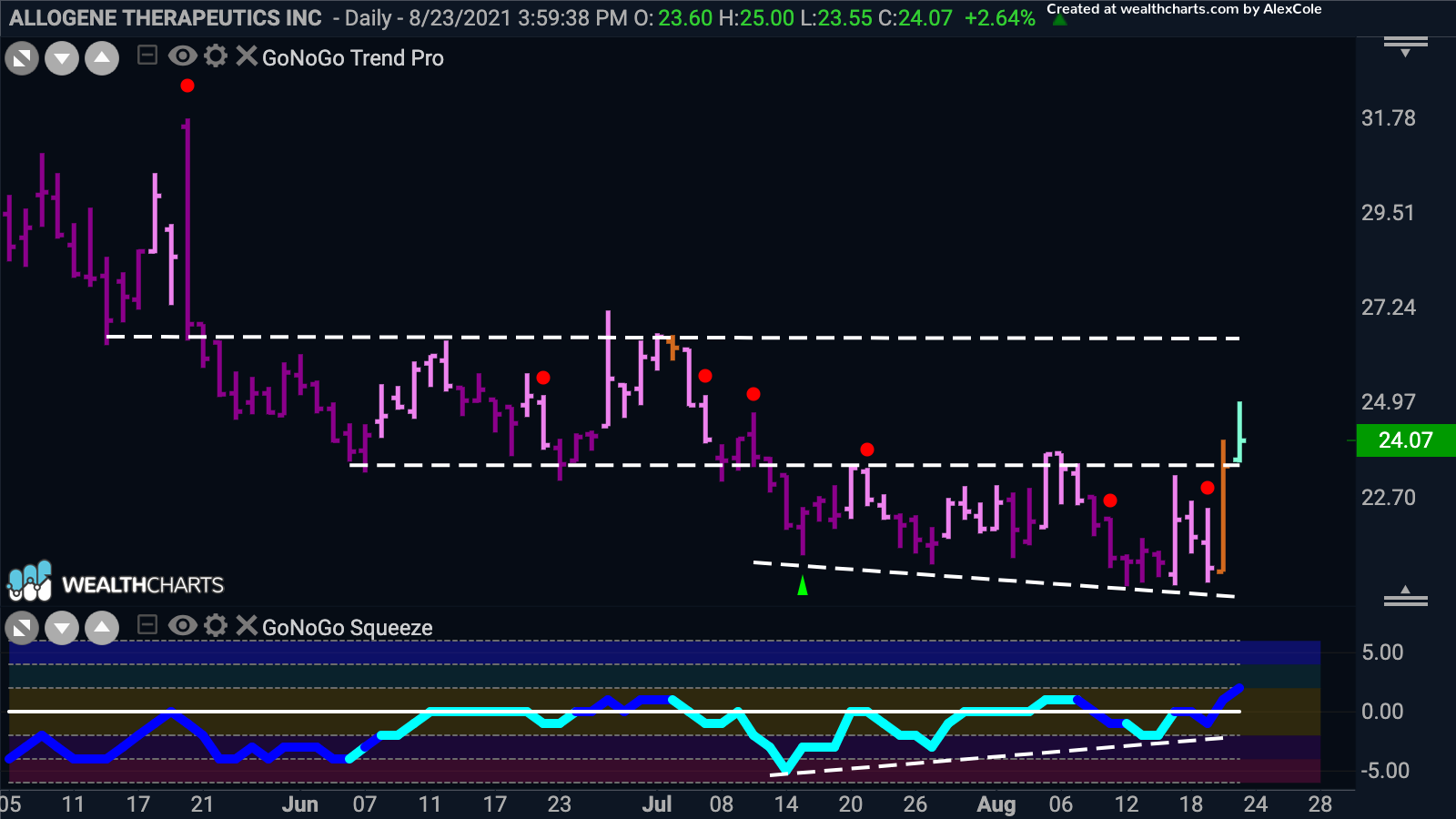1456x819 pixels.
Task: Click the red dot near Jul 08
Action: (x=705, y=376)
